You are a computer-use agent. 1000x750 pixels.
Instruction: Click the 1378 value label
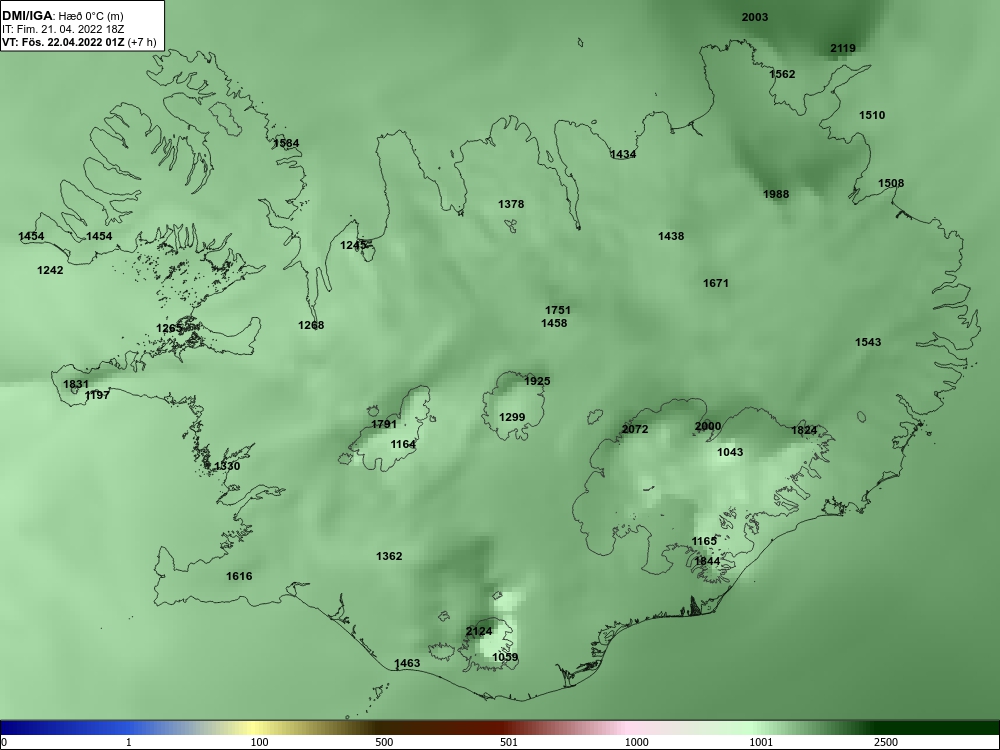tap(511, 204)
